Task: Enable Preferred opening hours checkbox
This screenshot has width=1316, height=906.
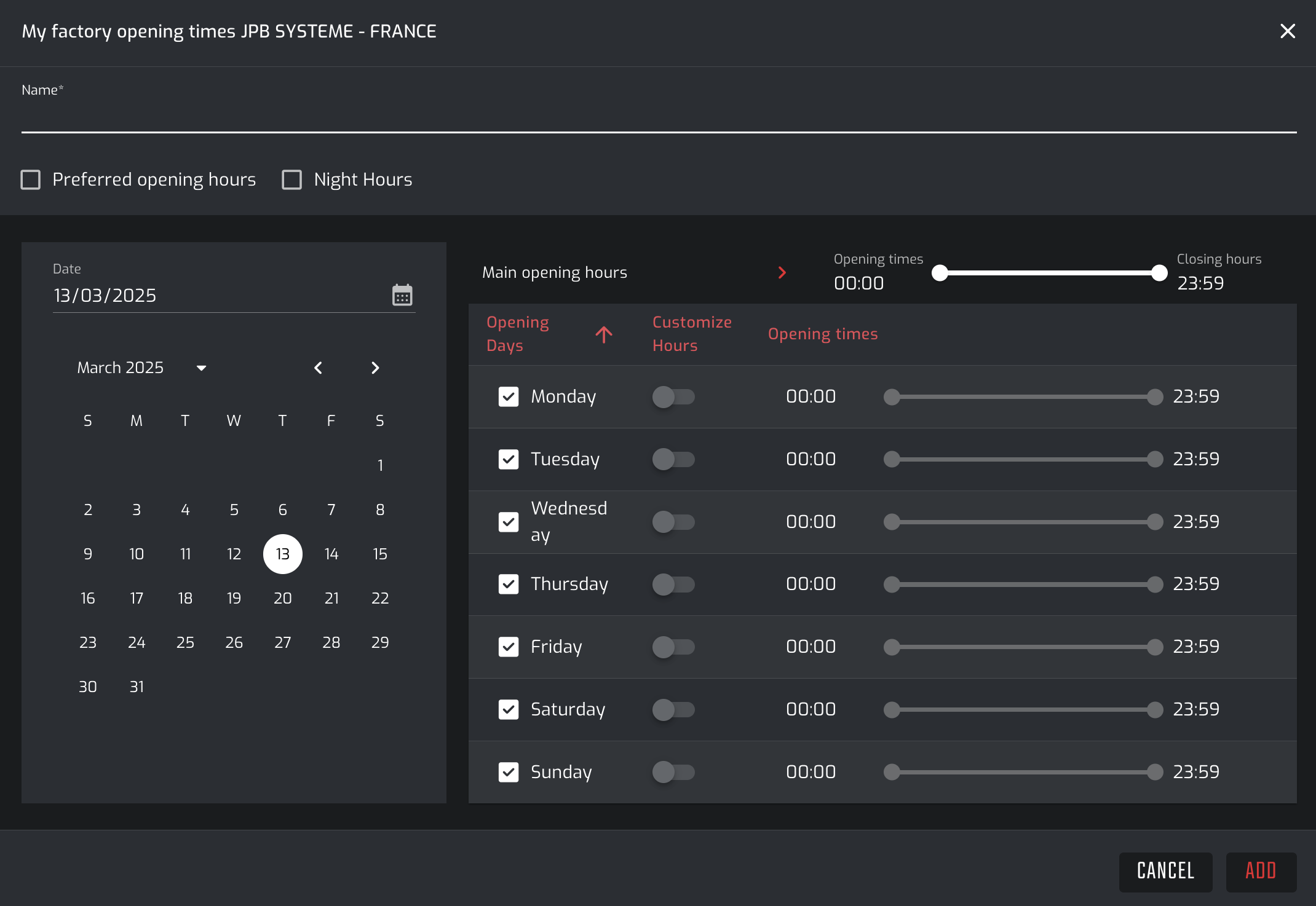Action: [31, 179]
